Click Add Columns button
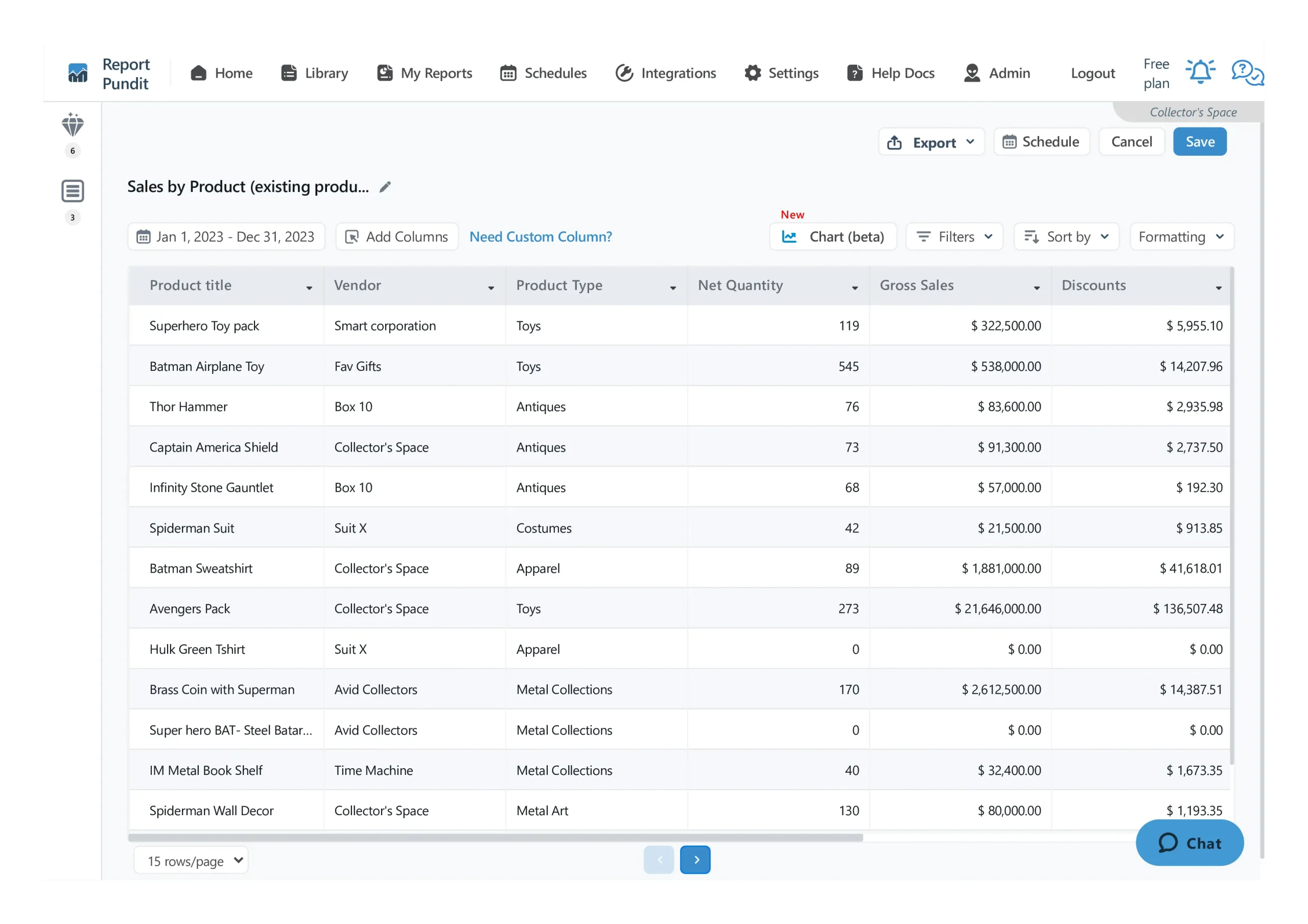Viewport: 1308px width, 924px height. [397, 237]
